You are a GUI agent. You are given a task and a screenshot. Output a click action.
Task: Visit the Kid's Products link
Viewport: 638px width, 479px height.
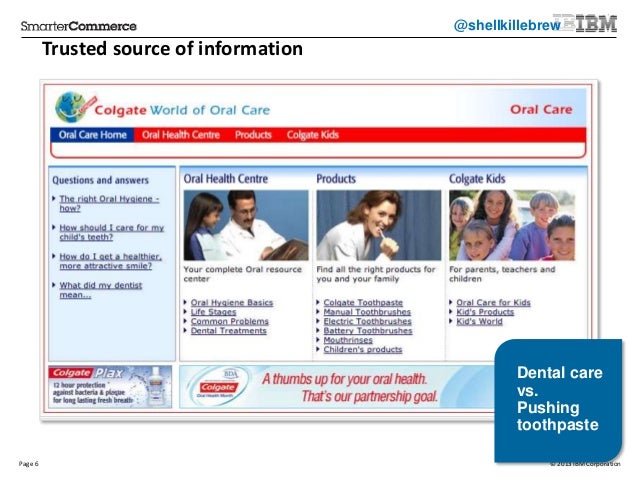point(485,312)
